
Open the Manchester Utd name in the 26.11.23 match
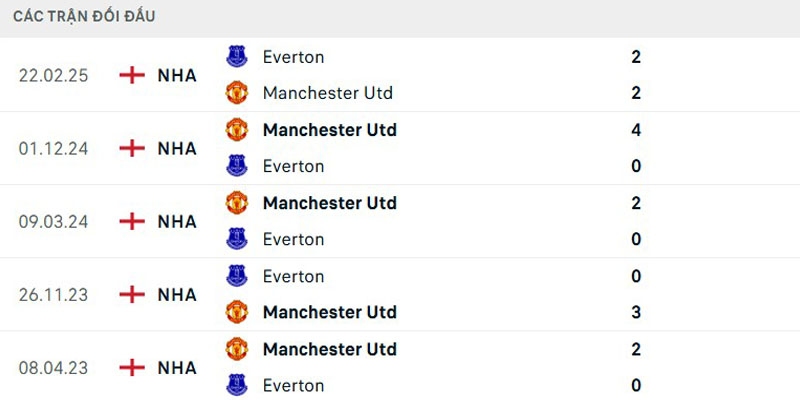click(x=329, y=312)
